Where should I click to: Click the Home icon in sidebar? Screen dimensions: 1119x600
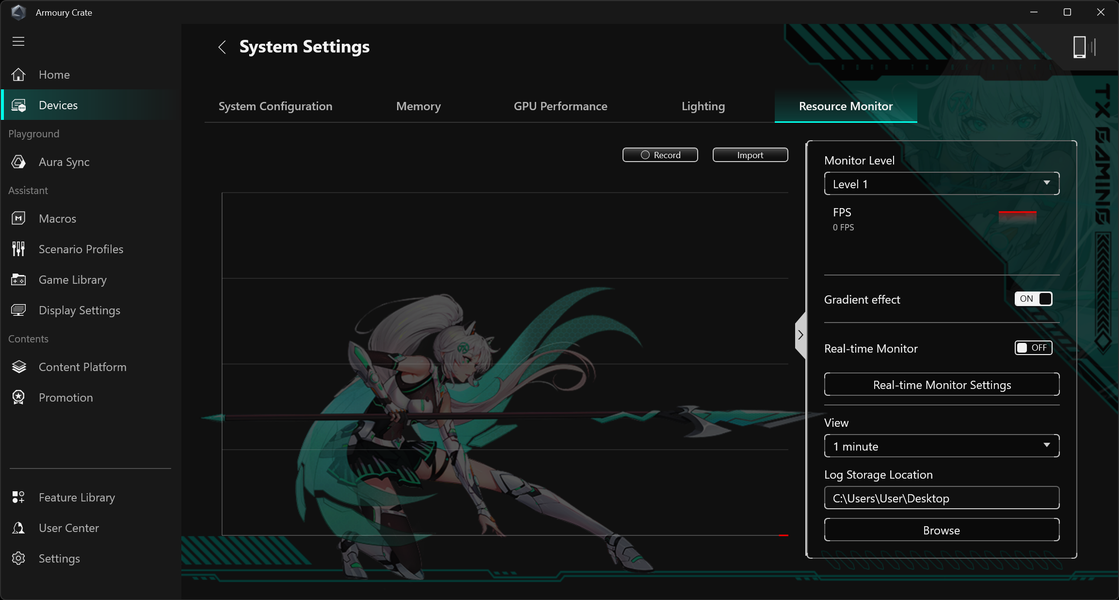click(19, 74)
